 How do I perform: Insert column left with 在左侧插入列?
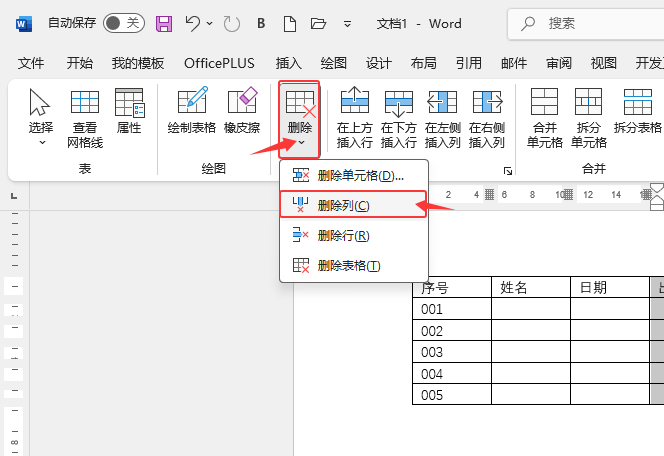443,119
